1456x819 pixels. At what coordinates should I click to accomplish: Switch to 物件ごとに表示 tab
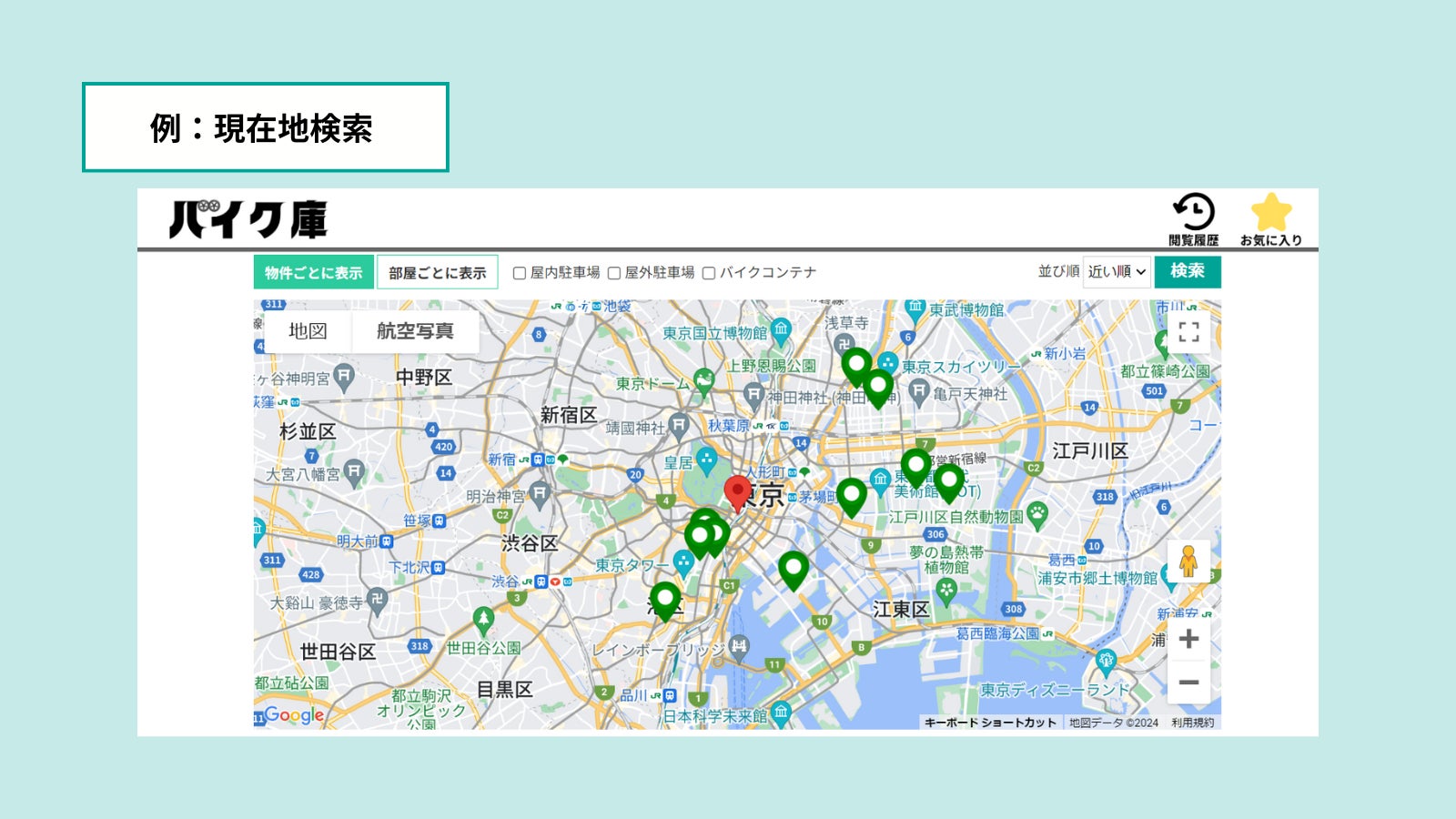point(314,272)
